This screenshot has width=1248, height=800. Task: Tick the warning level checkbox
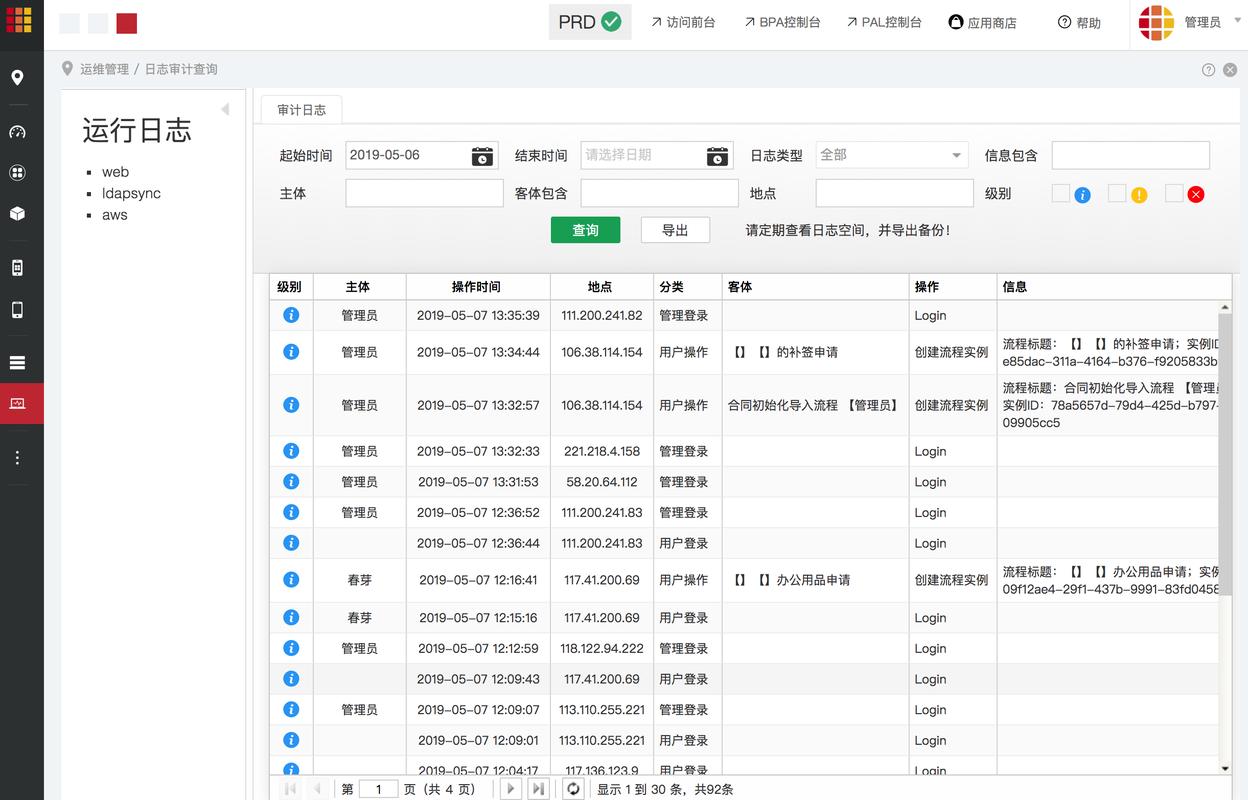(x=1117, y=193)
